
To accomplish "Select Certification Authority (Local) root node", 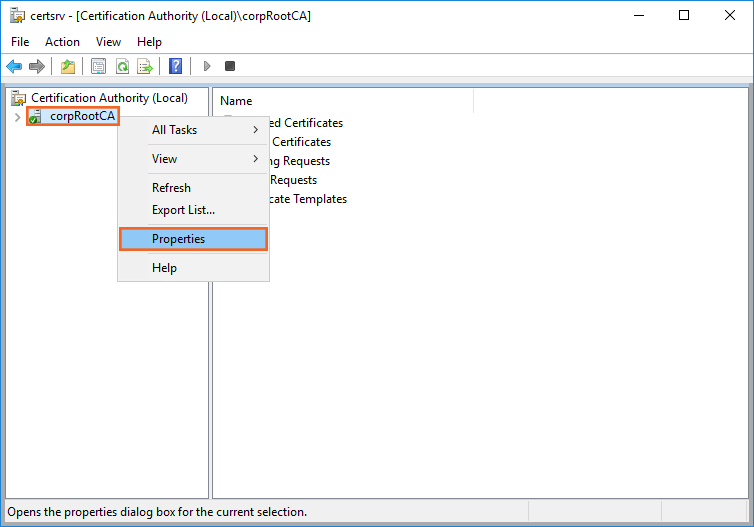I will pos(108,98).
